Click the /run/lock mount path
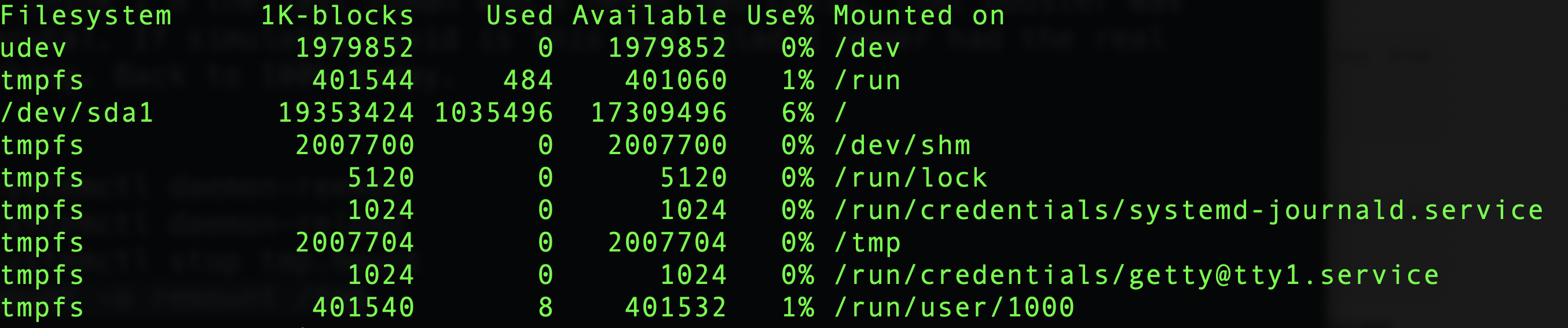The width and height of the screenshot is (1568, 328). coord(911,178)
